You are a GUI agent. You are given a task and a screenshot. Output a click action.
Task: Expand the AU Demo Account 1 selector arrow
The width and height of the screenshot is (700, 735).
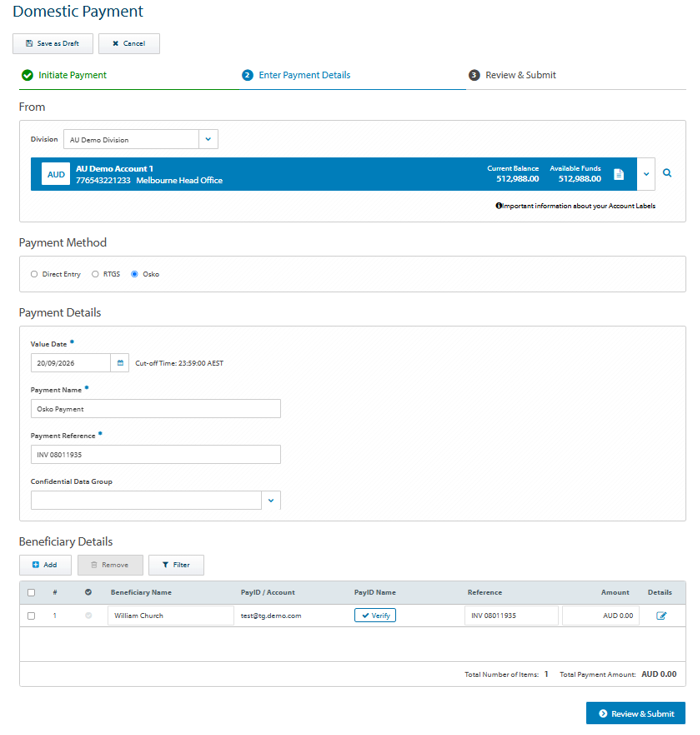[646, 174]
